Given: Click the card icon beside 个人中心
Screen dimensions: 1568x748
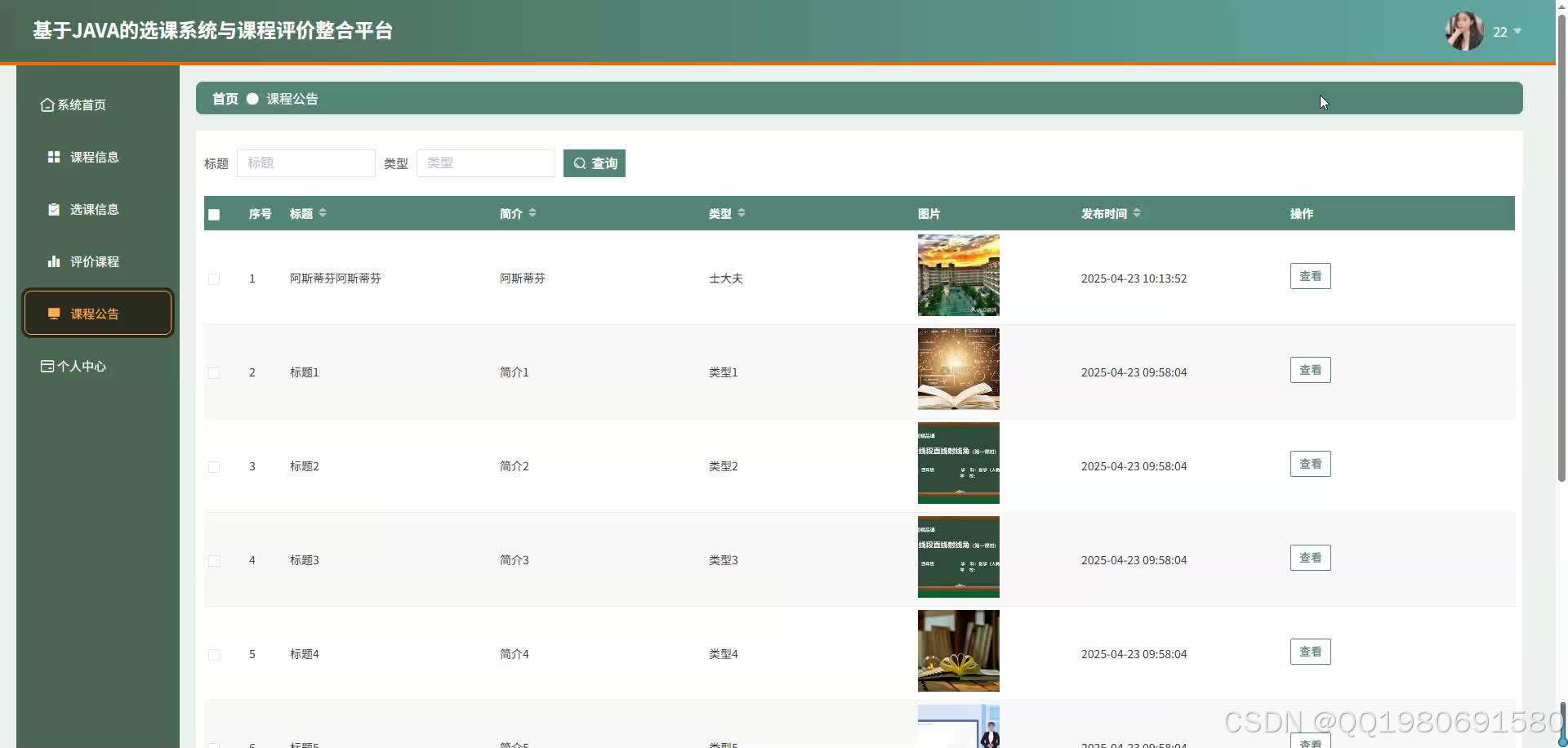Looking at the screenshot, I should pos(47,366).
